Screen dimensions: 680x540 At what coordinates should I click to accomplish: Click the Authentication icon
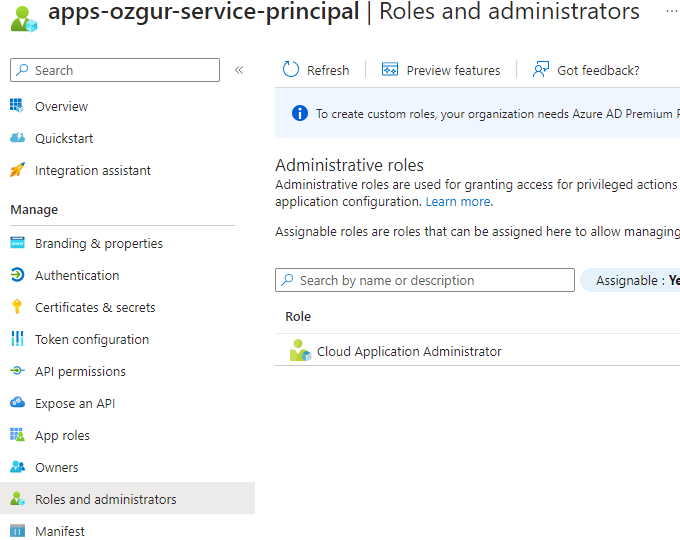tap(17, 275)
